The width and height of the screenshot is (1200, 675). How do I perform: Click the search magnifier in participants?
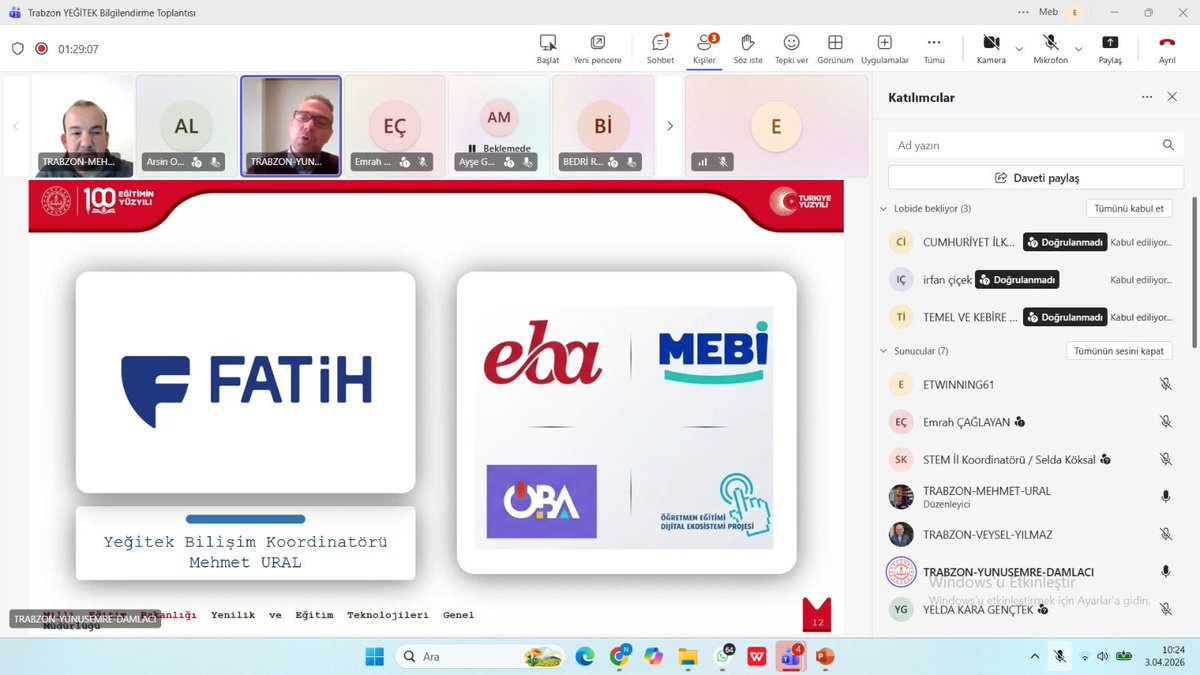click(1168, 145)
